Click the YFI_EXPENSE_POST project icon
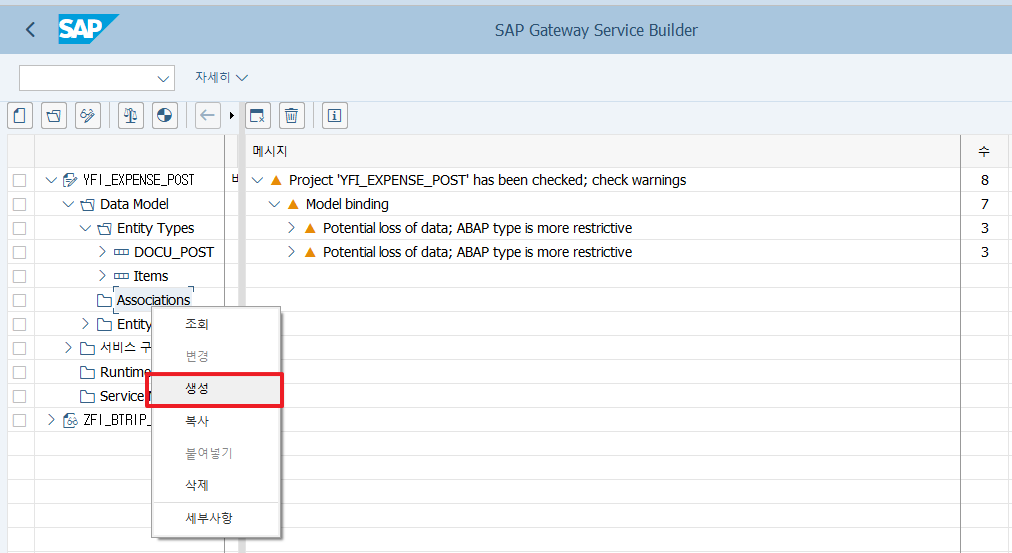Image resolution: width=1012 pixels, height=553 pixels. [70, 180]
